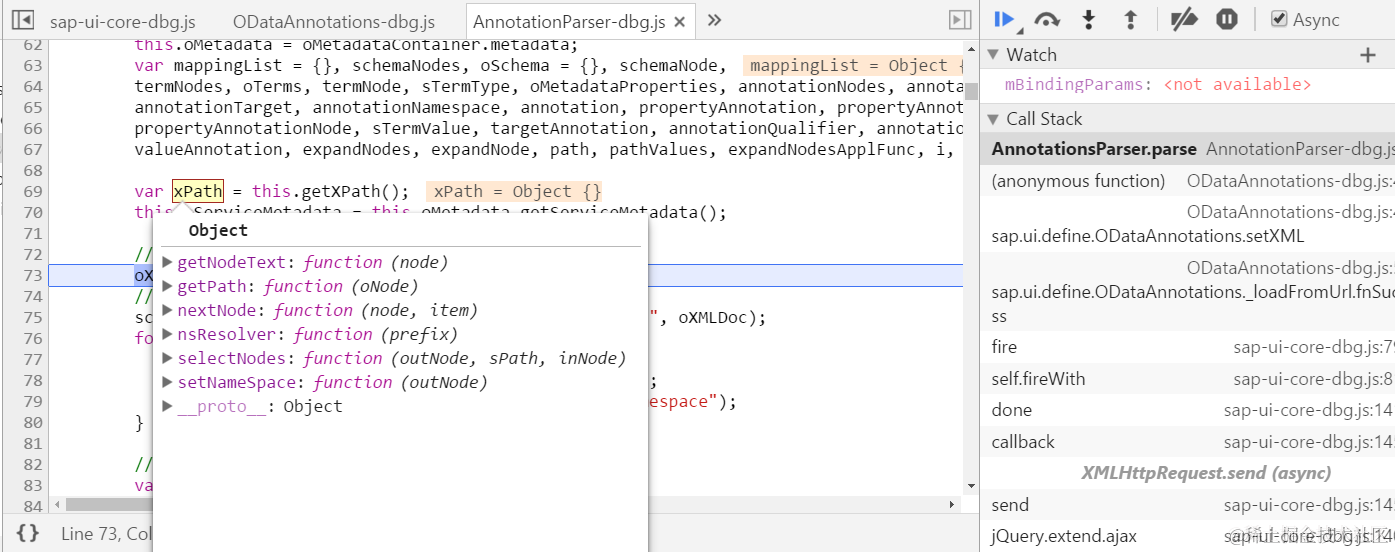Image resolution: width=1395 pixels, height=552 pixels.
Task: Expand the __proto__ Object entry
Action: pos(168,406)
